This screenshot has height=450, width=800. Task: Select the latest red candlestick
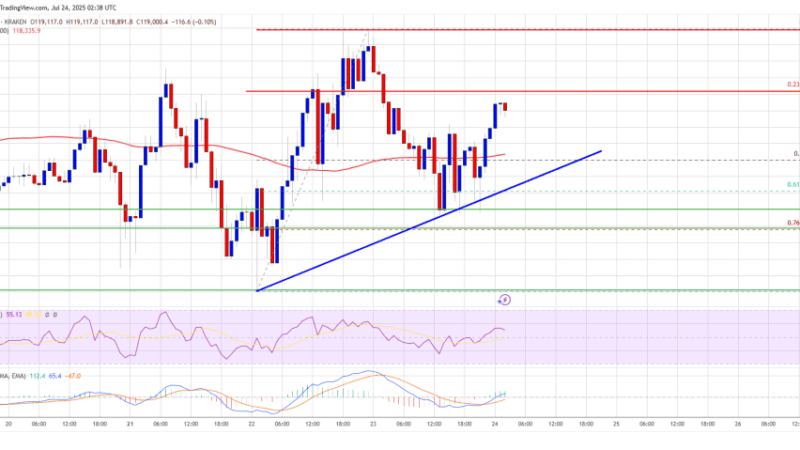(505, 107)
